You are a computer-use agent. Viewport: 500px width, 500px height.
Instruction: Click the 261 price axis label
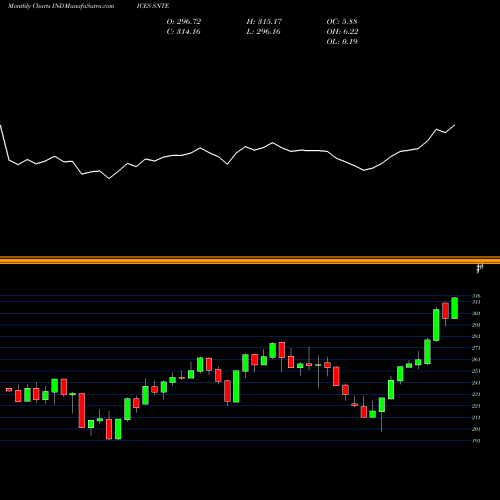(476, 359)
